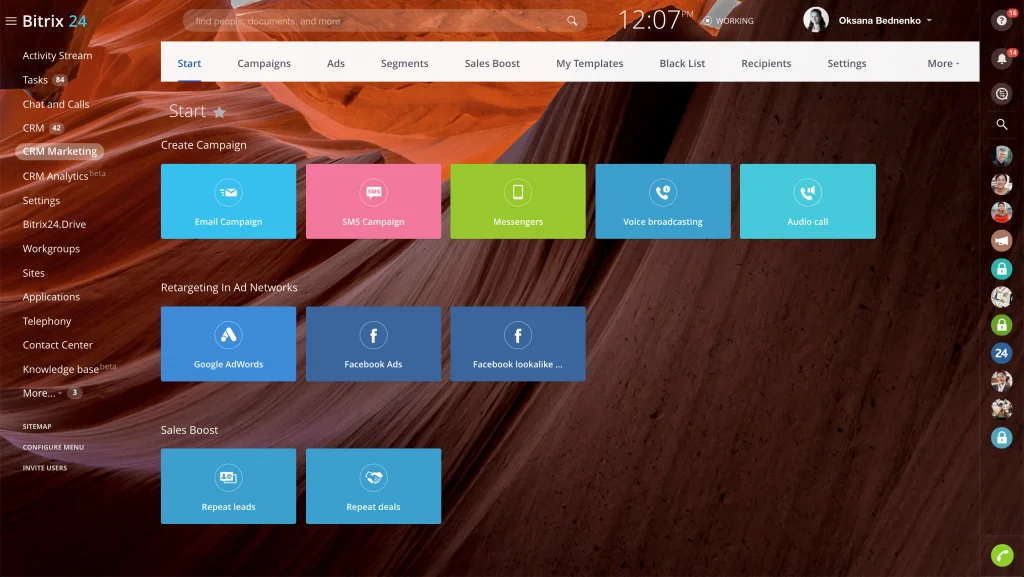This screenshot has width=1024, height=577.
Task: Click the search input field
Action: pos(375,21)
